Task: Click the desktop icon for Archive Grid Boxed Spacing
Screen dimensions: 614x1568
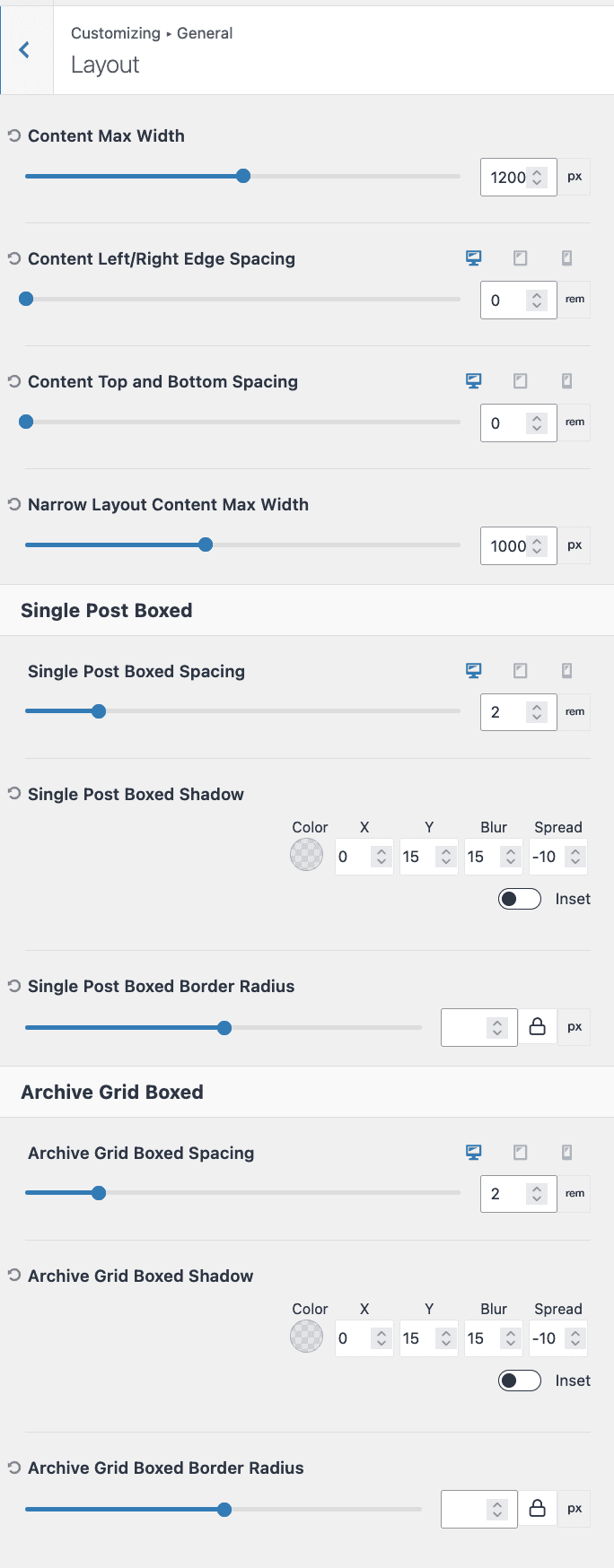Action: 473,1152
